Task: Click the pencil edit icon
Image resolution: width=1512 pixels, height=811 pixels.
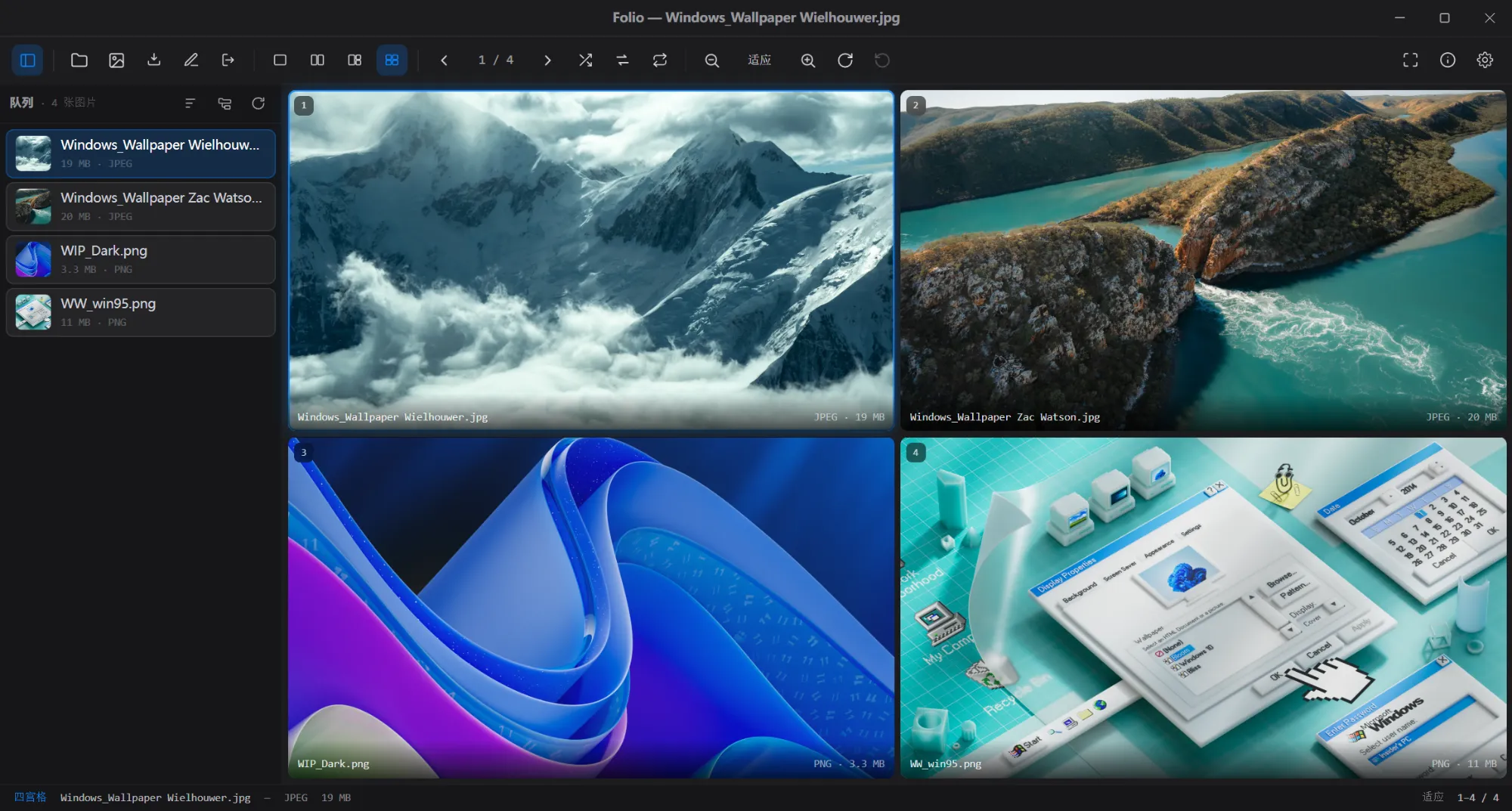Action: (x=191, y=60)
